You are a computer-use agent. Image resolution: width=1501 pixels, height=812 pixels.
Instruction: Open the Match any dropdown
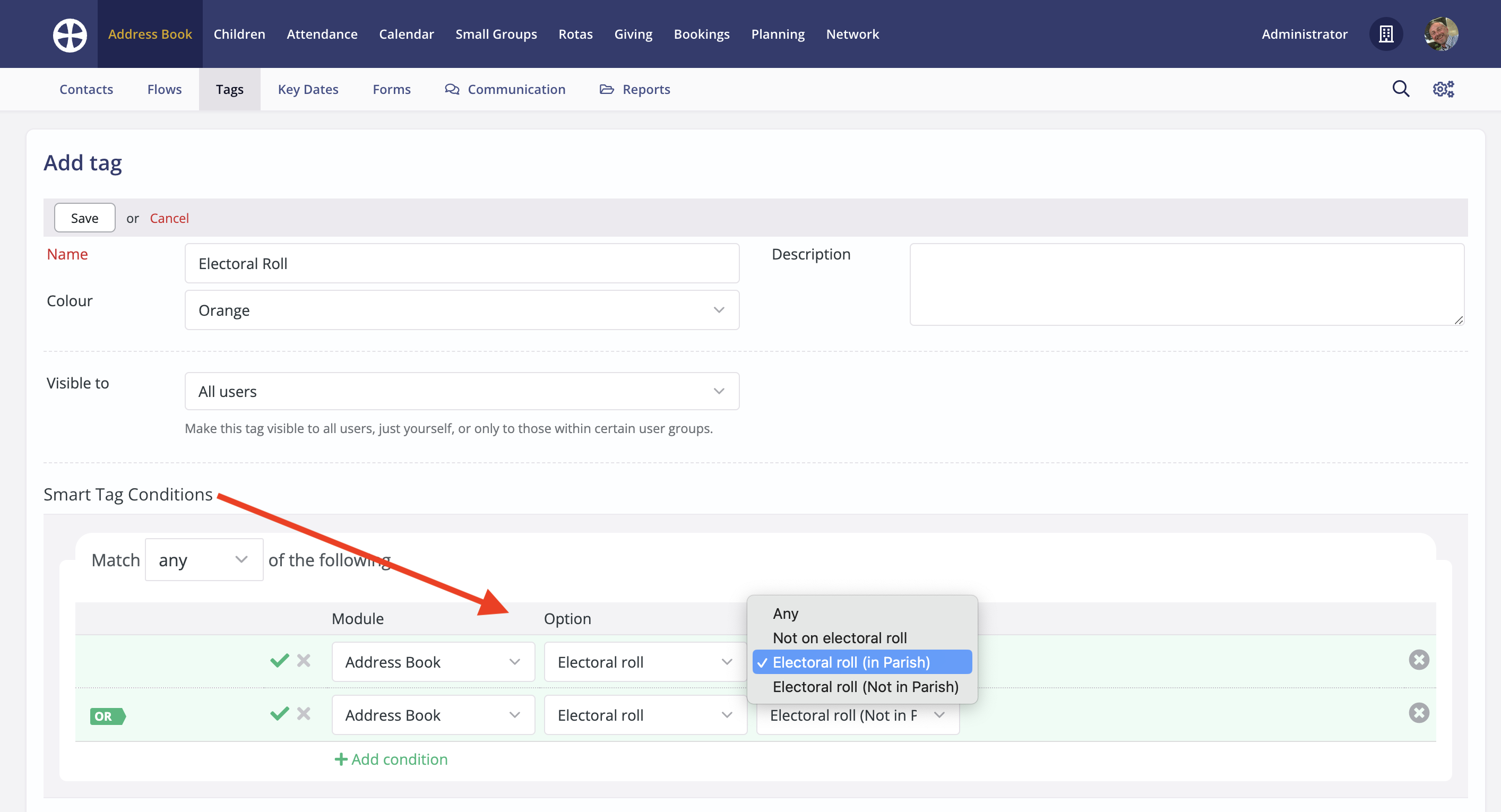[203, 560]
